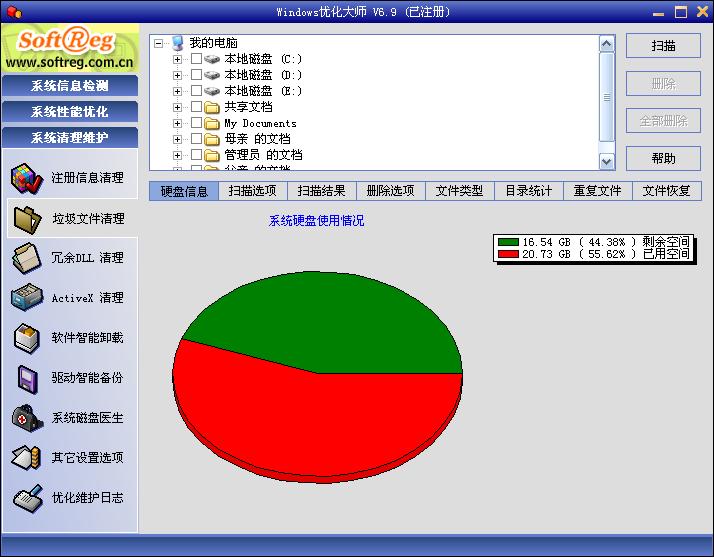Launch the 软件智能卸载 box icon
714x557 pixels.
tap(26, 338)
